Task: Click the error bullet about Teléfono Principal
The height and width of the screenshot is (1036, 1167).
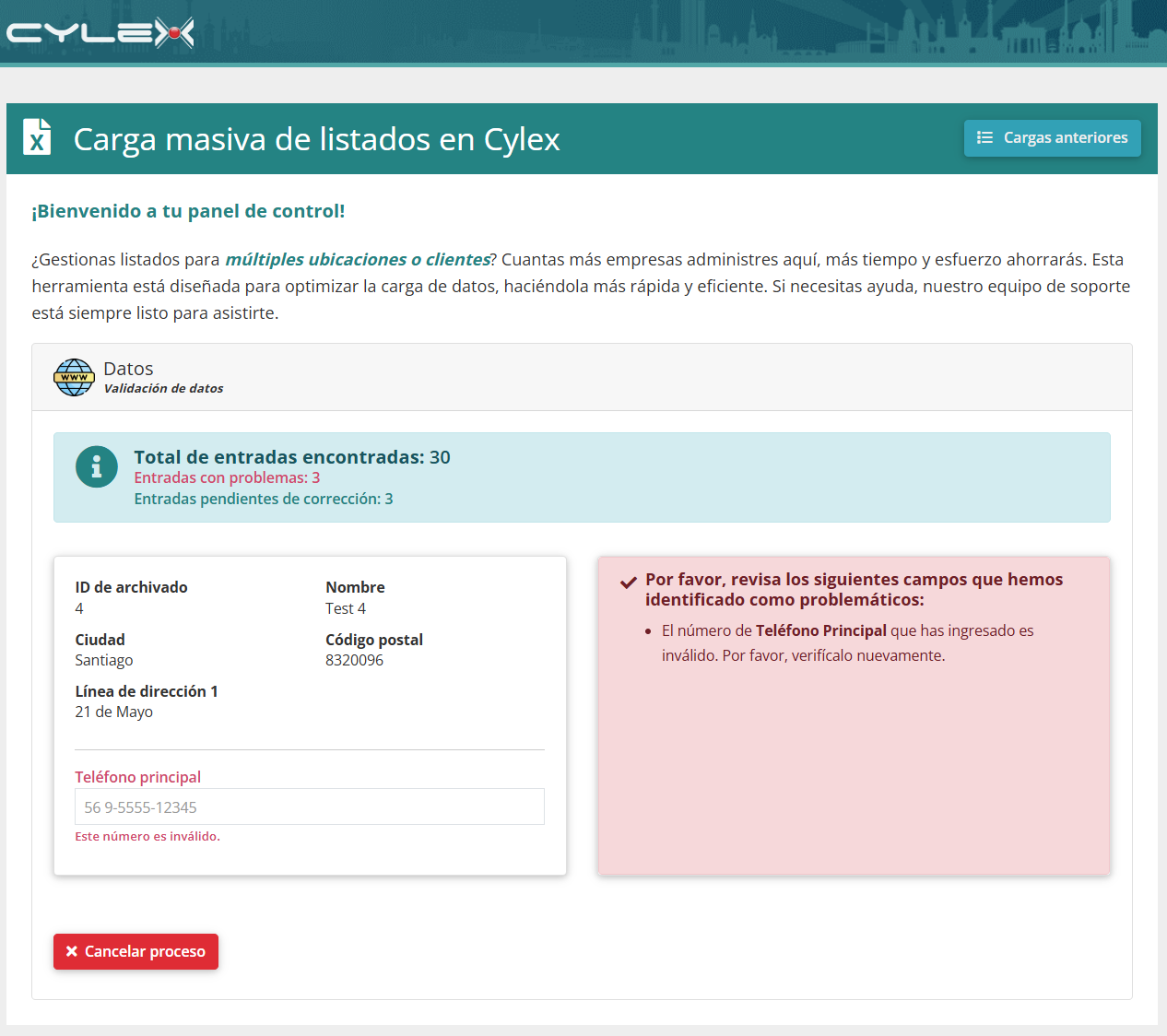Action: click(847, 643)
